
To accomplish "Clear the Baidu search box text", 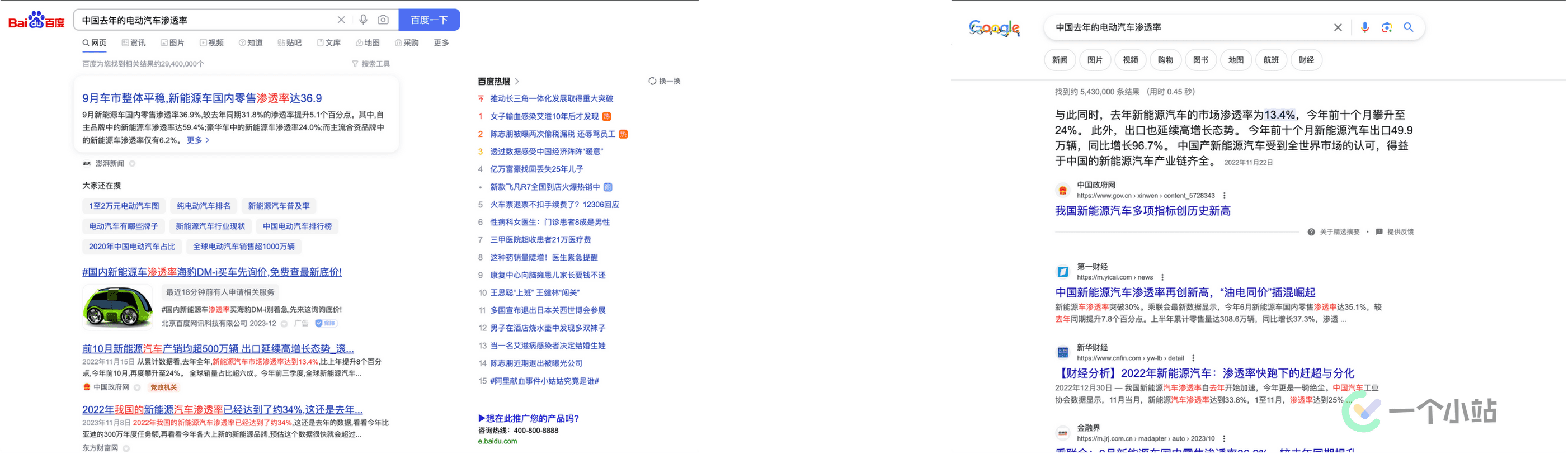I will click(341, 20).
